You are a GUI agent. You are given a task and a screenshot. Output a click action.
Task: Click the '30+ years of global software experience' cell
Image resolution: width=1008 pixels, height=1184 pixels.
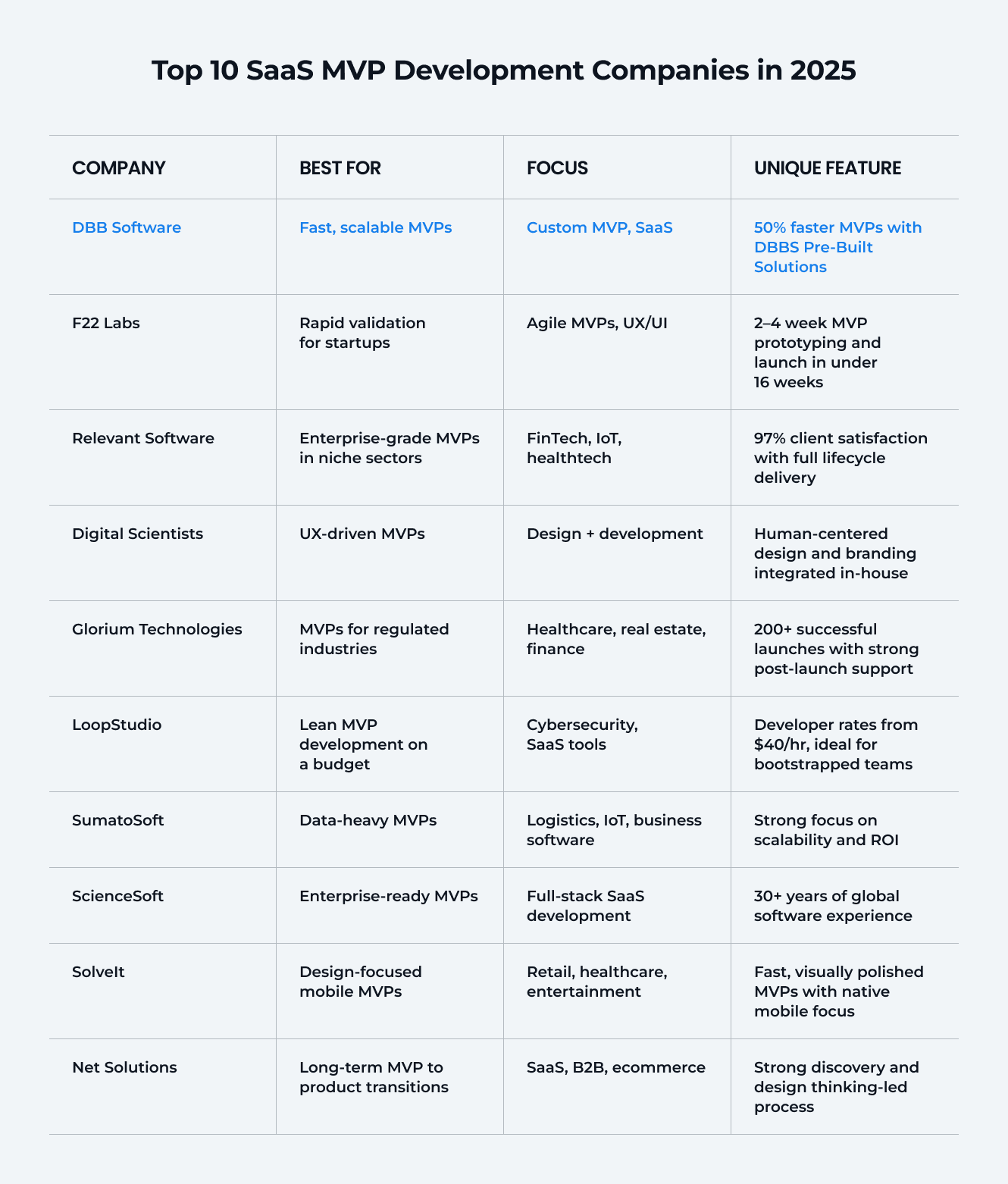[833, 906]
